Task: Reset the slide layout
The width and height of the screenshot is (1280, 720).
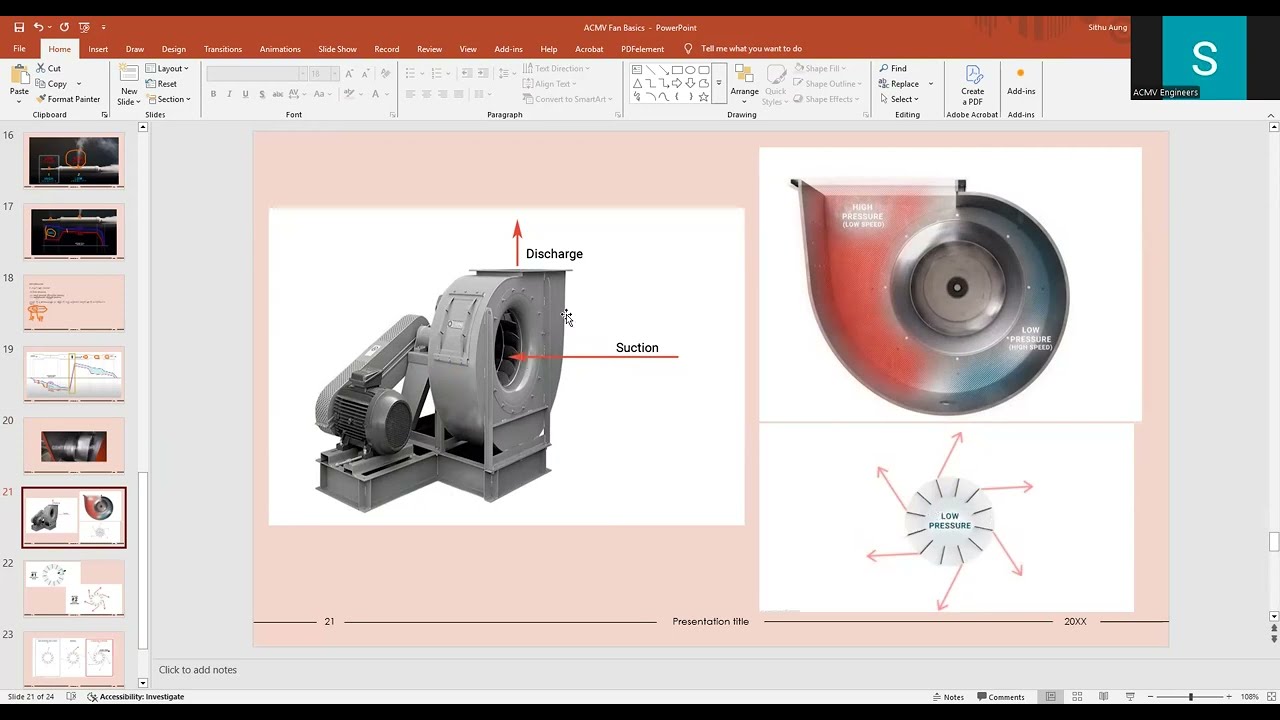Action: [161, 84]
